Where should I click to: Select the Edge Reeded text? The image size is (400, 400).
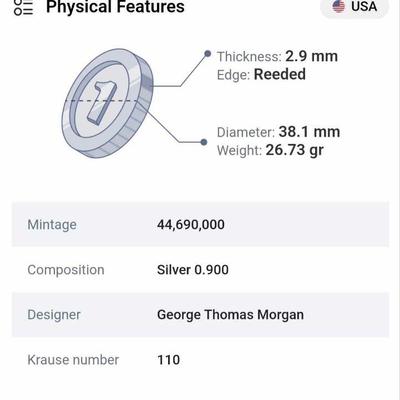coord(261,74)
